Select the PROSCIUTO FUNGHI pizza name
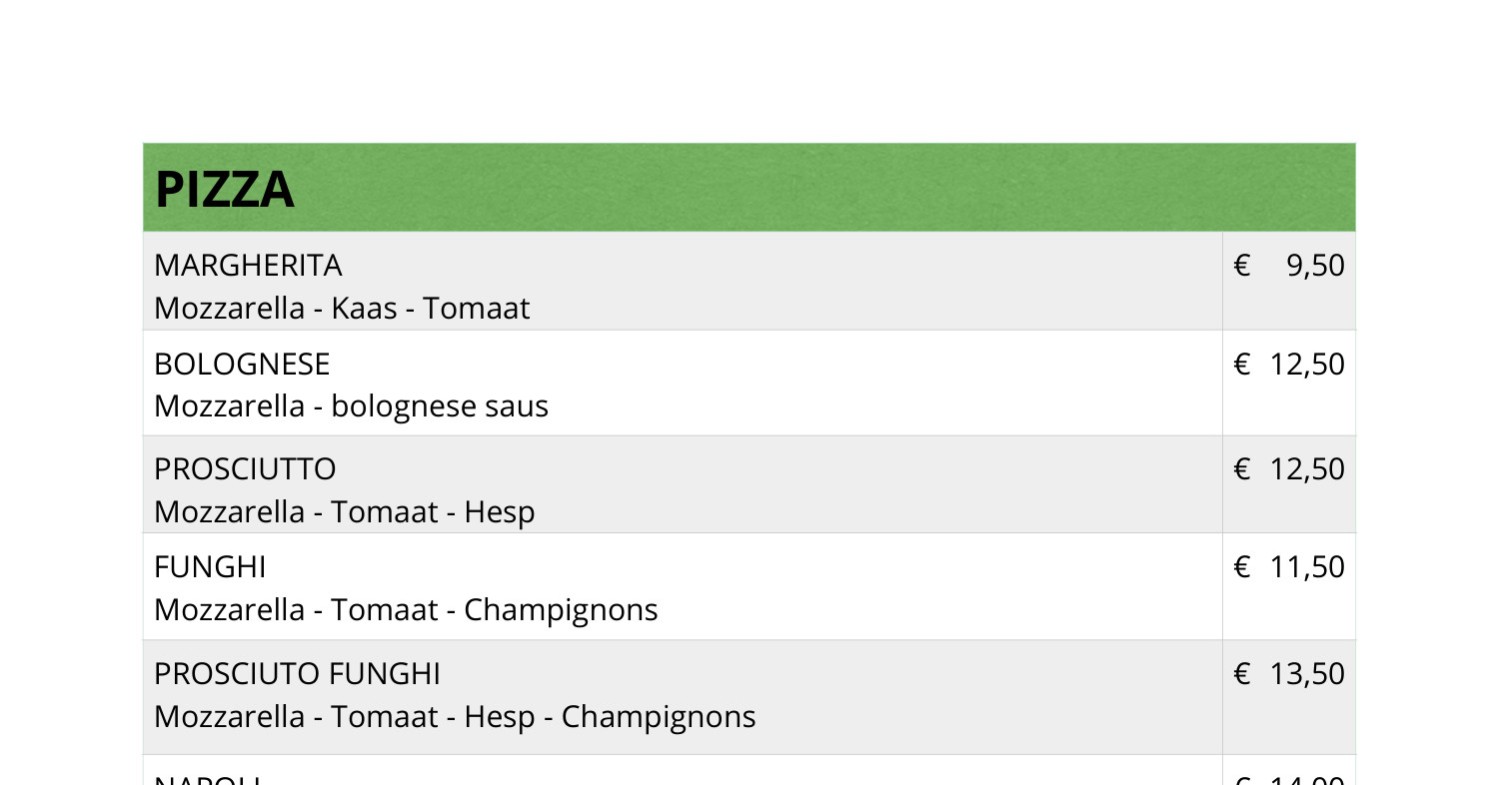Image resolution: width=1500 pixels, height=785 pixels. click(x=297, y=674)
